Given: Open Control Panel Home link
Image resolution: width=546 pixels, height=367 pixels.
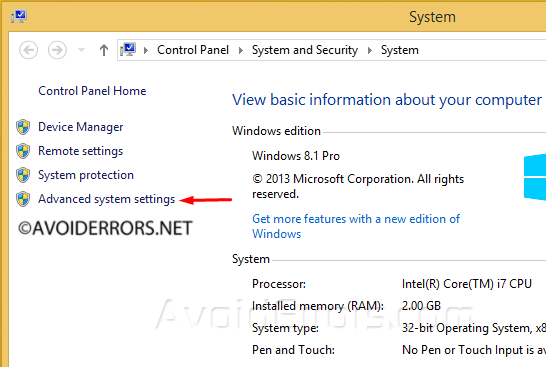Looking at the screenshot, I should tap(92, 91).
